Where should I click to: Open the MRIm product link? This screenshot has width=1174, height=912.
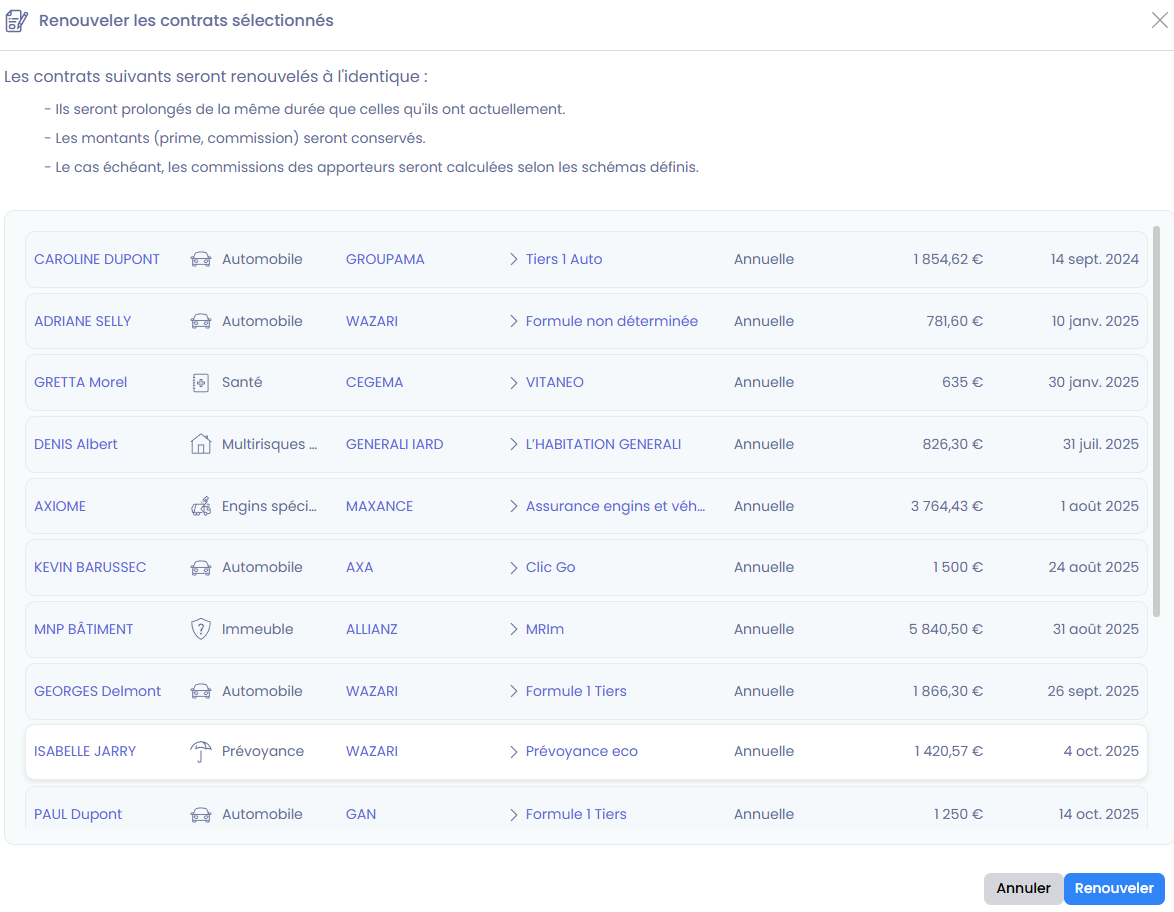point(544,629)
